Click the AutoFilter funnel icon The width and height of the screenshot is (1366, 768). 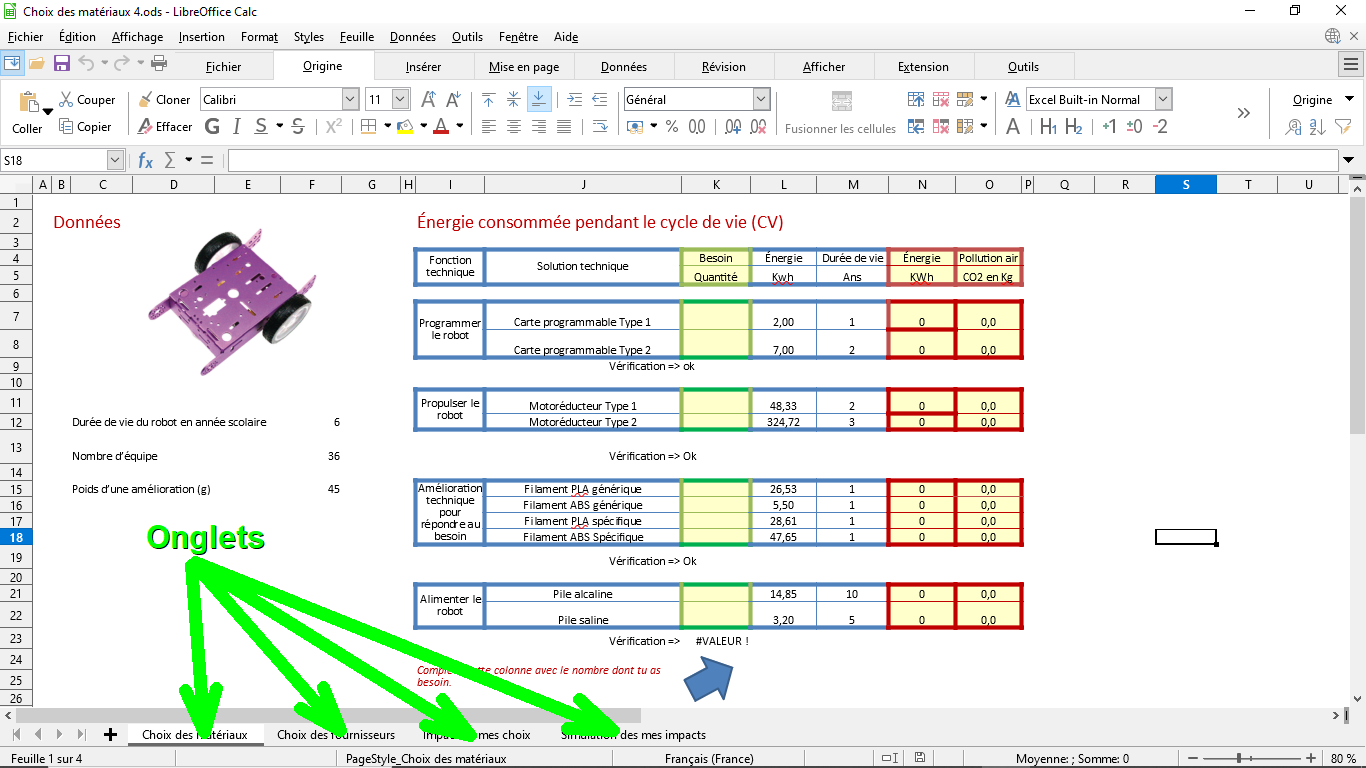1342,127
